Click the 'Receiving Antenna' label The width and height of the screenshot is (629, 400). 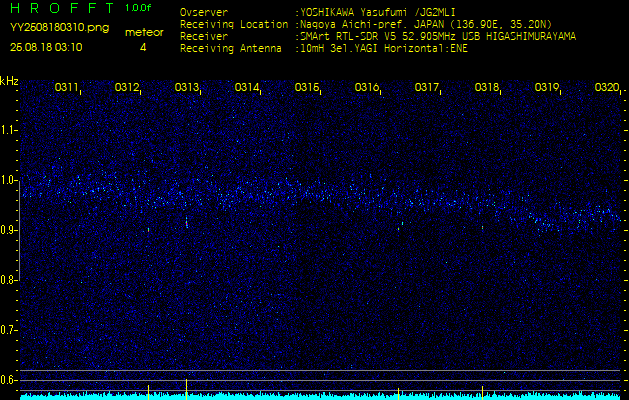231,49
